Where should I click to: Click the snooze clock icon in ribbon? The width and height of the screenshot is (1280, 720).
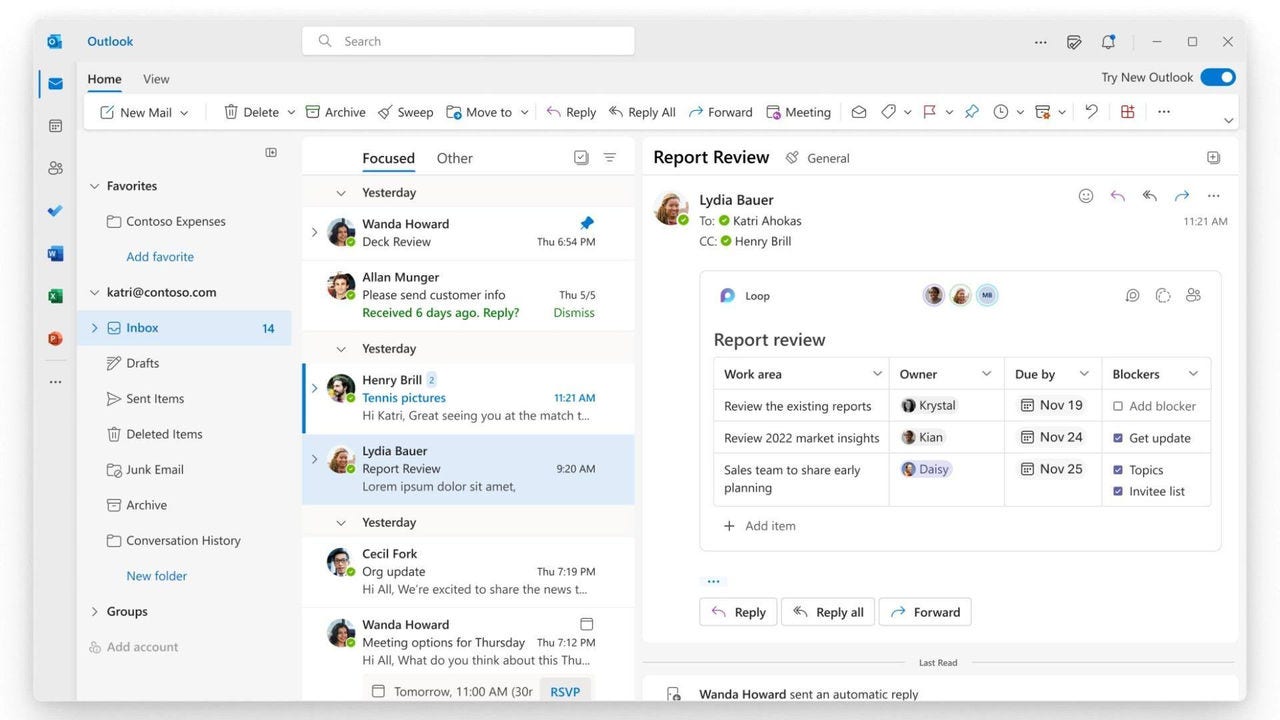pyautogui.click(x=1000, y=112)
